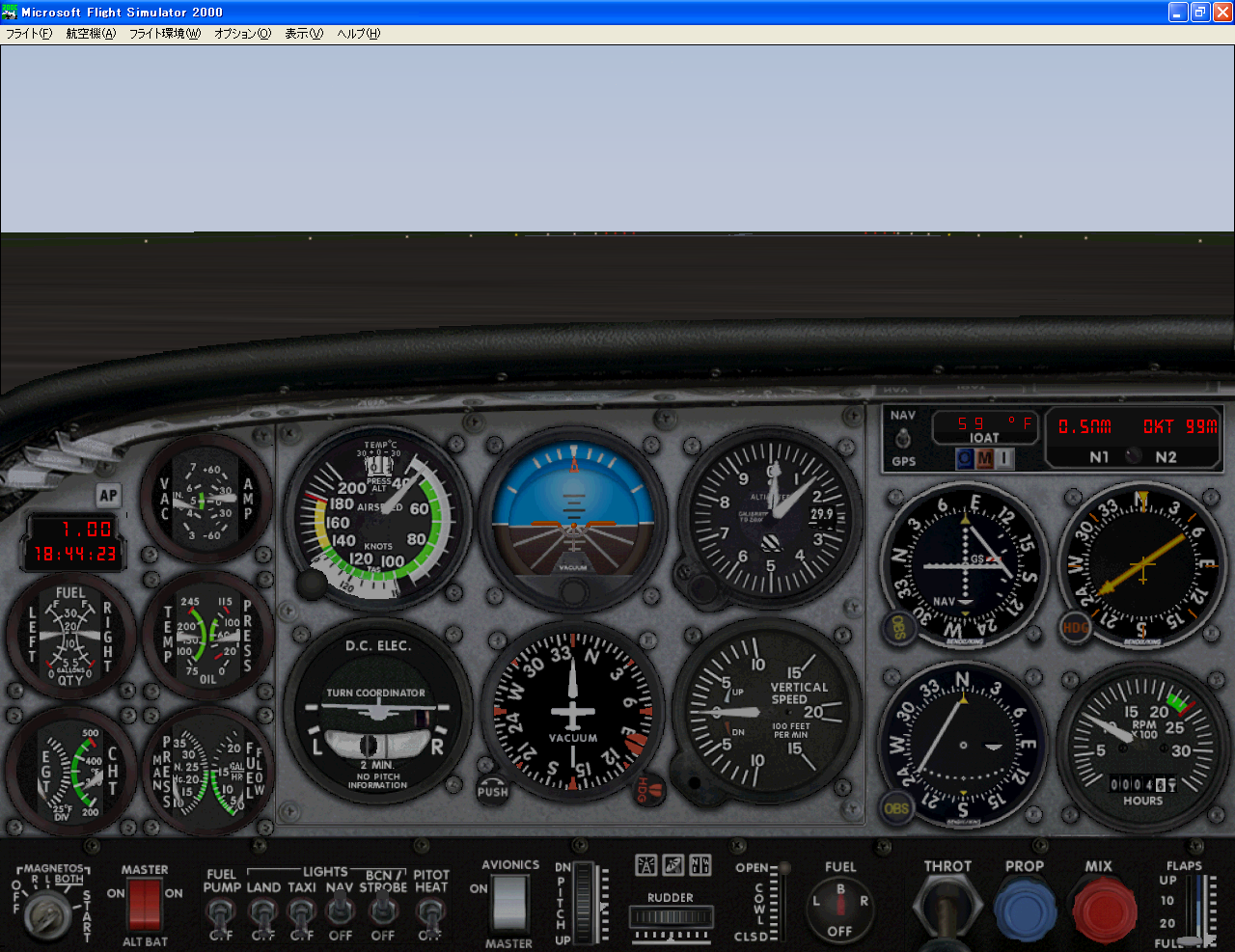Click the OBS knob on VOR2 indicator
The width and height of the screenshot is (1235, 952).
pos(897,807)
